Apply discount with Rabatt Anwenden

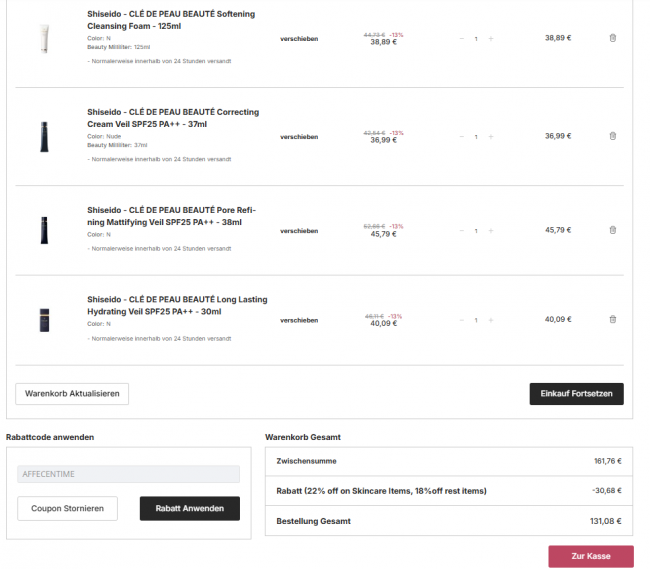click(190, 509)
